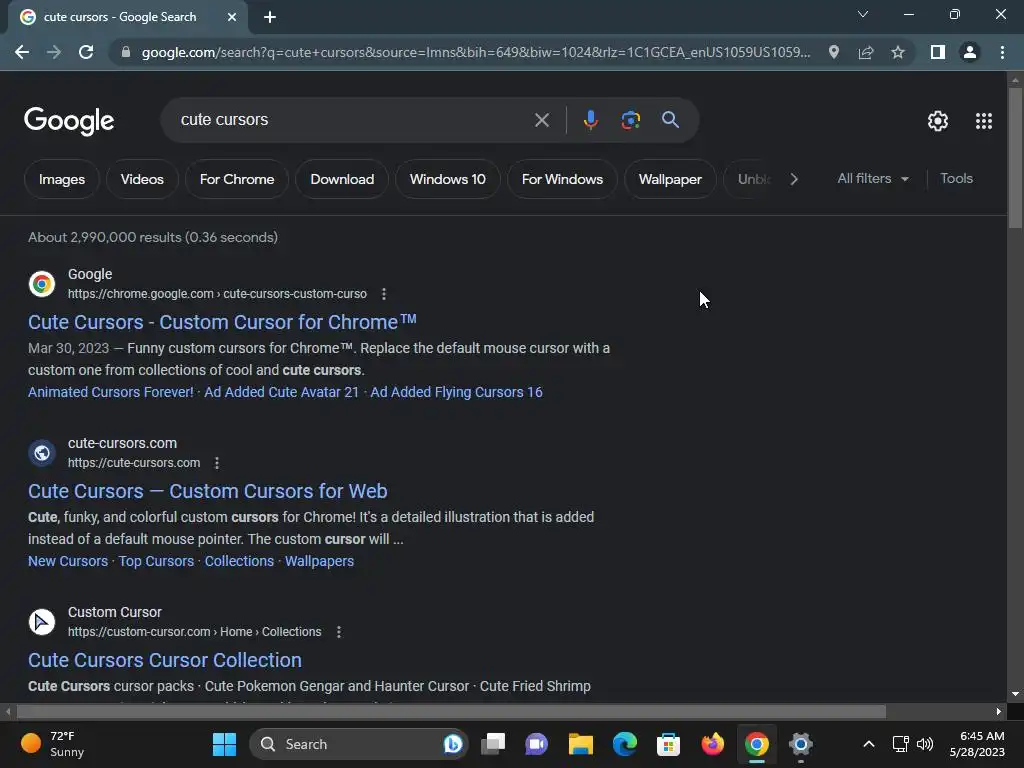Screen dimensions: 1024x768
Task: Click the forward navigation arrow
Action: (x=54, y=52)
